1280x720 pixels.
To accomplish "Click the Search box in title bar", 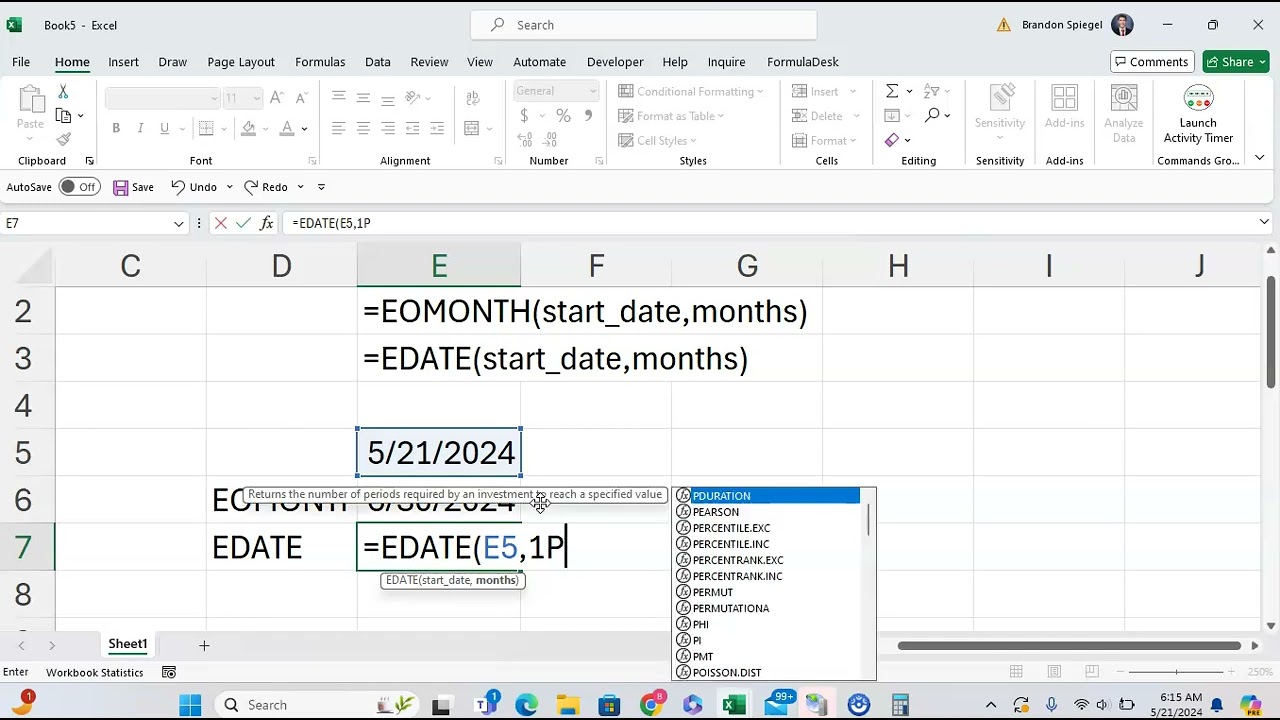I will click(644, 25).
